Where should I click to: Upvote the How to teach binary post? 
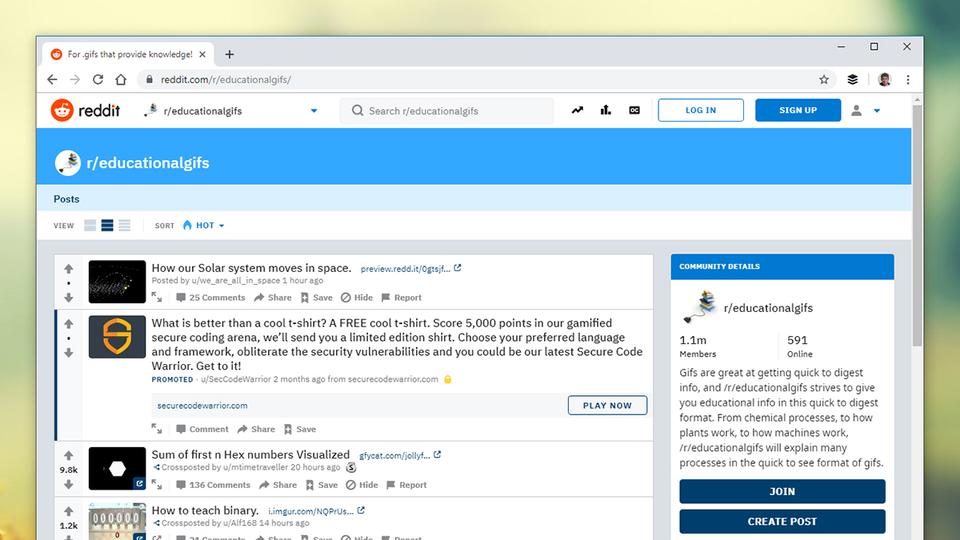(x=69, y=511)
